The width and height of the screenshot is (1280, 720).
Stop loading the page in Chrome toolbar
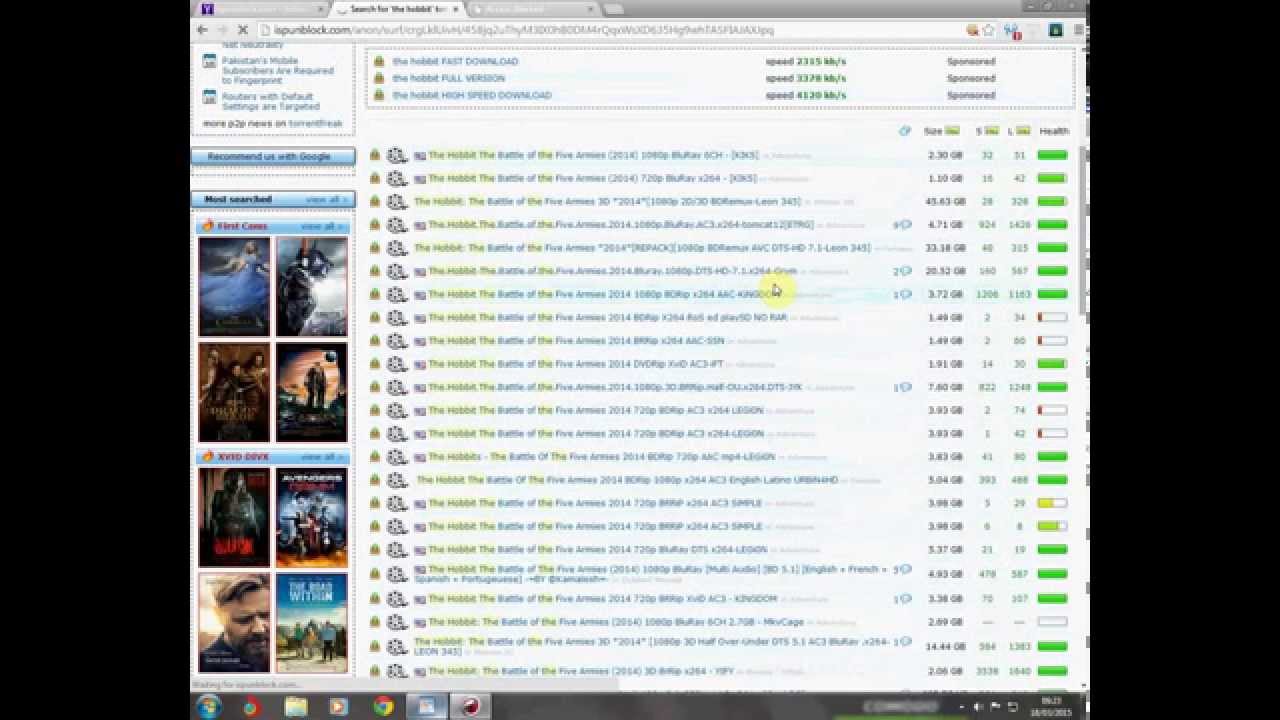(x=243, y=30)
